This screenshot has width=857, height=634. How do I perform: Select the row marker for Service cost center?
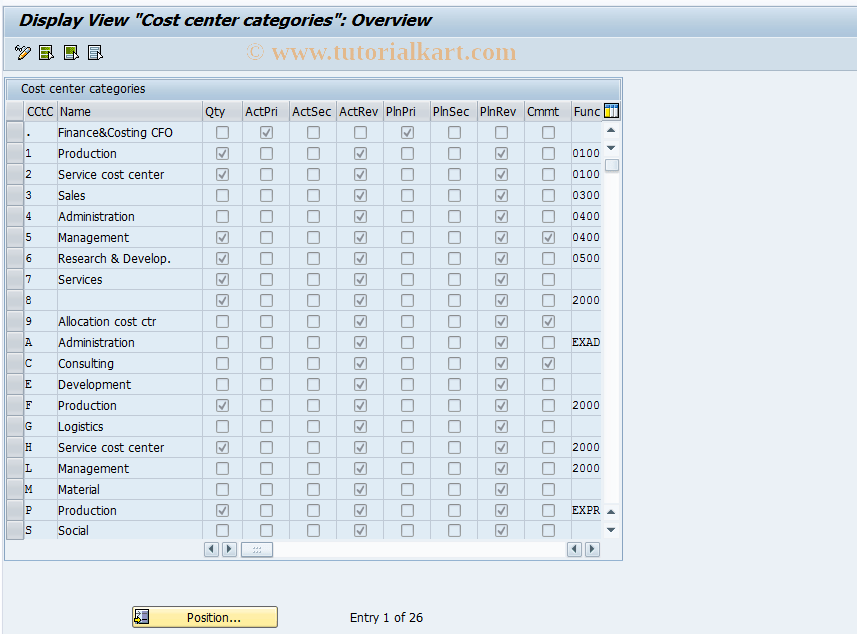tap(14, 174)
